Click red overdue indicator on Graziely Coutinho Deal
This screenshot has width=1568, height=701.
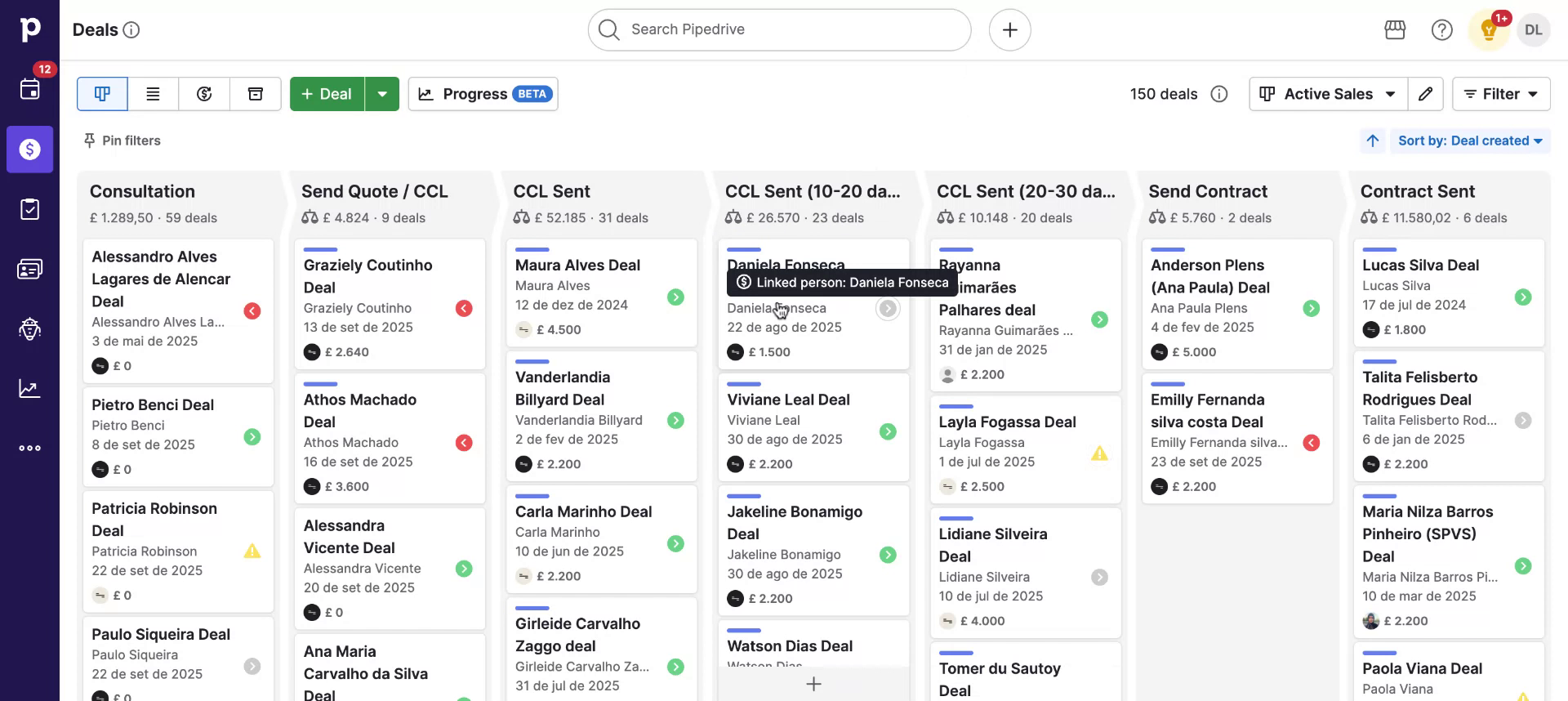(x=464, y=309)
